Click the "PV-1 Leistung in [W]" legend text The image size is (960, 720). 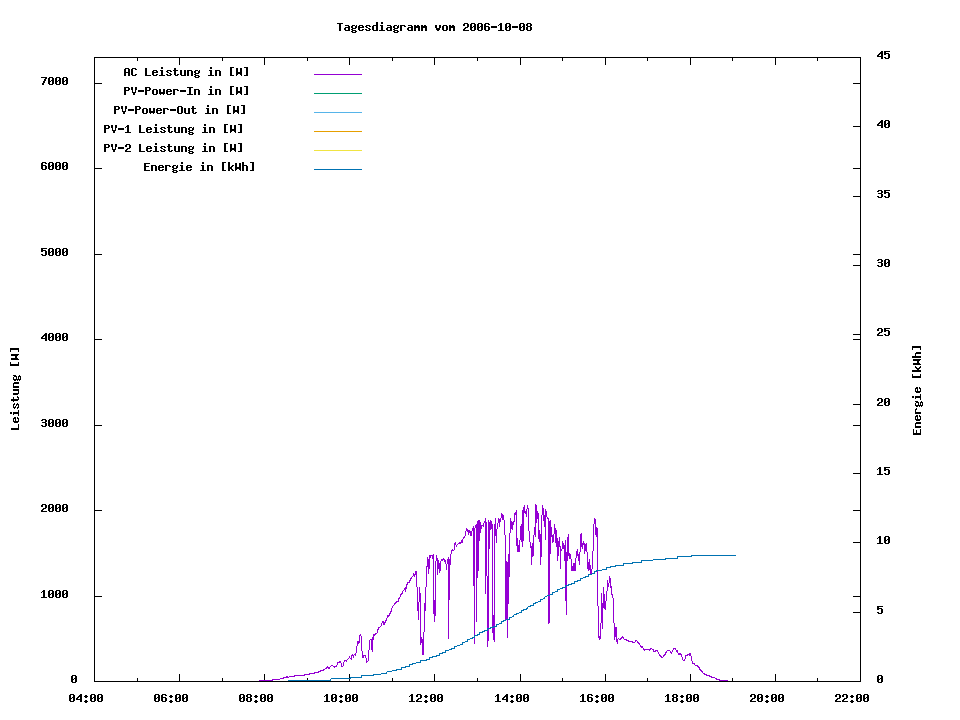[x=173, y=129]
